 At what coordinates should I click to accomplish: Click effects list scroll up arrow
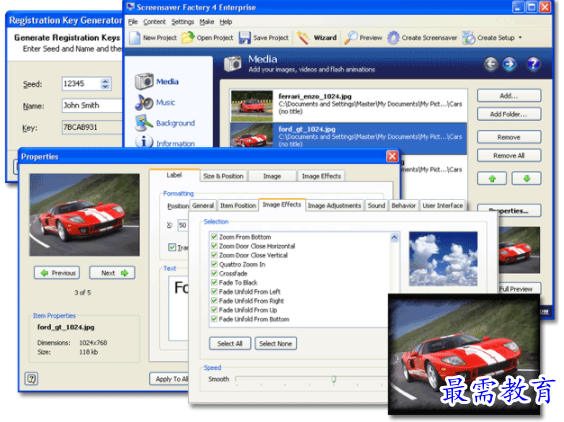click(394, 237)
